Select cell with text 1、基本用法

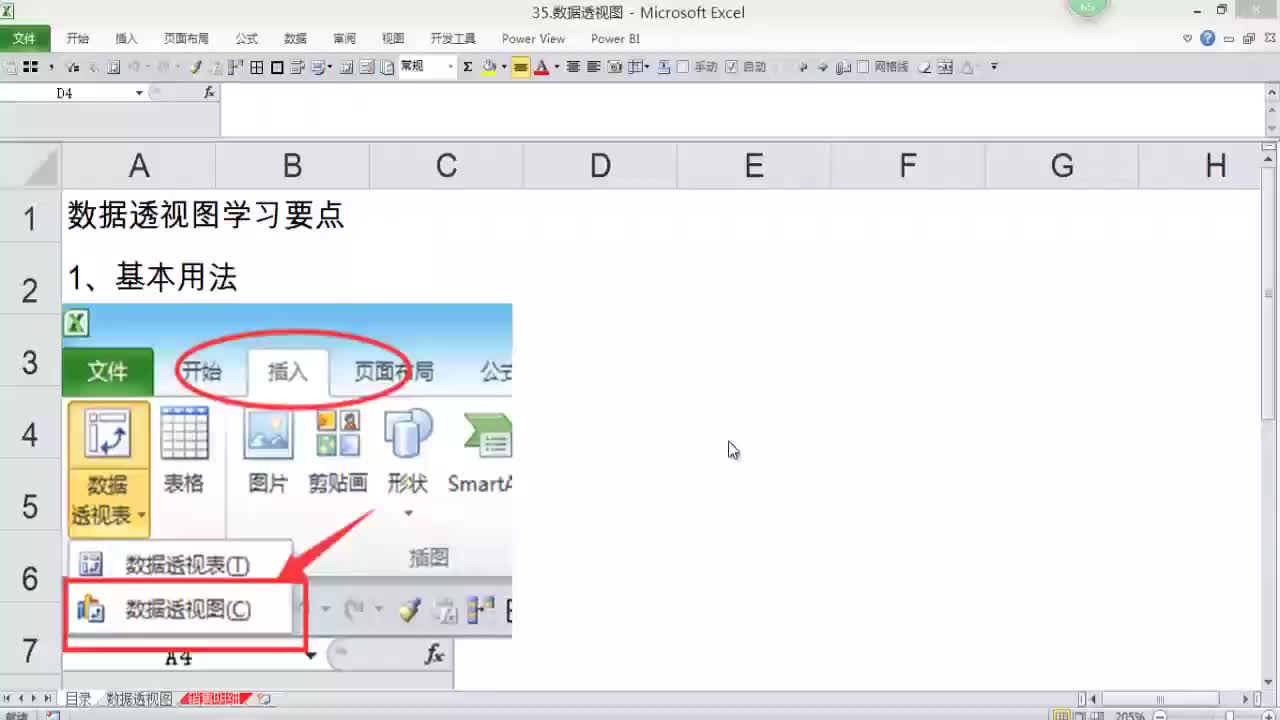coord(152,278)
